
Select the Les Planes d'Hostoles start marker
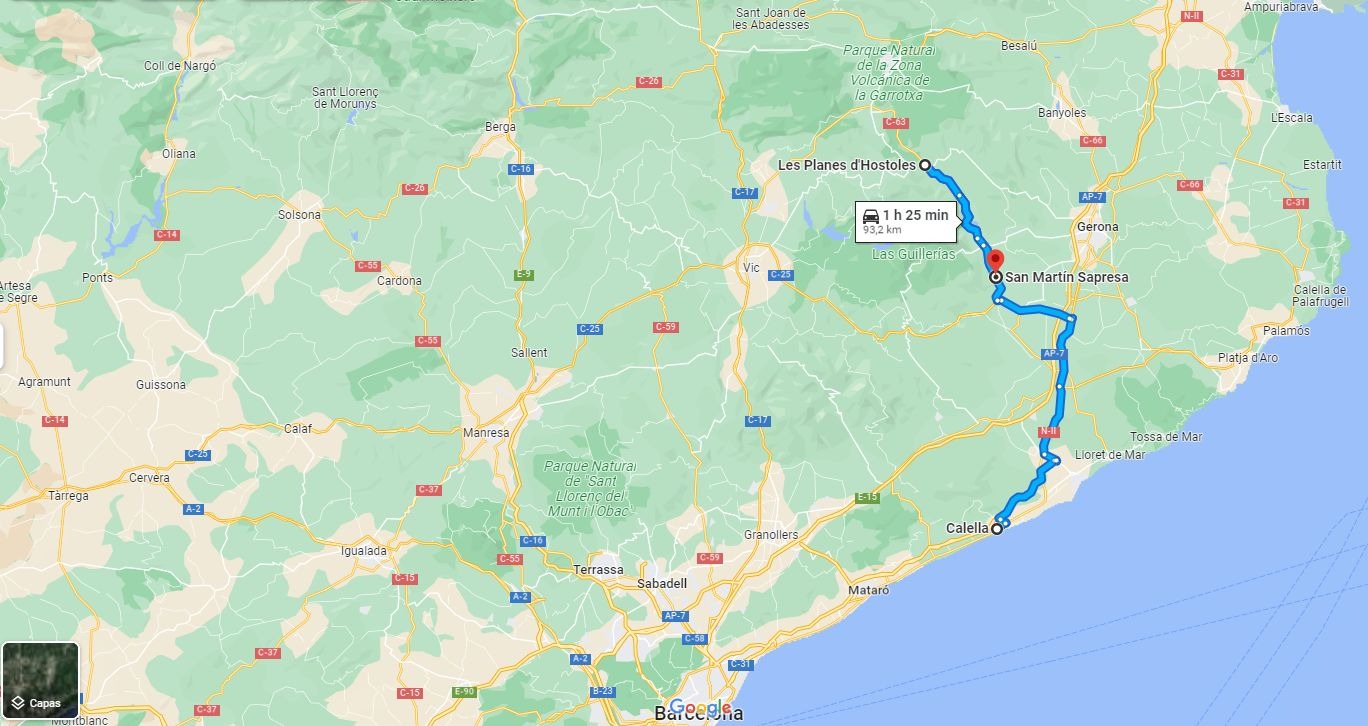tap(925, 165)
